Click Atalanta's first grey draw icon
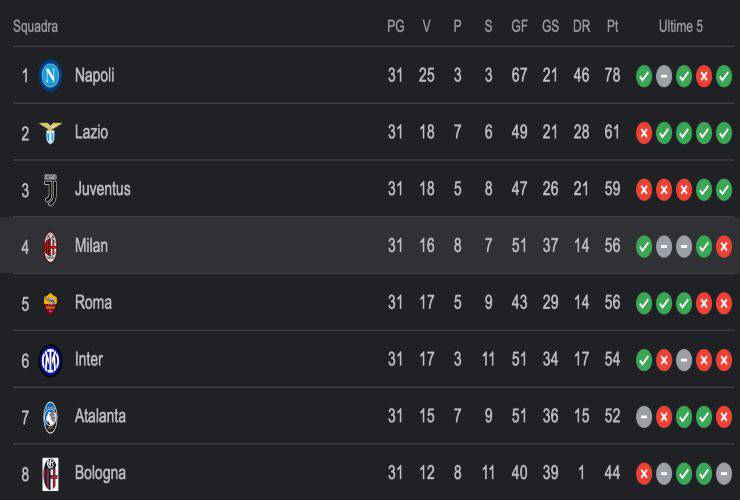Screen dimensions: 740x500 pyautogui.click(x=644, y=417)
